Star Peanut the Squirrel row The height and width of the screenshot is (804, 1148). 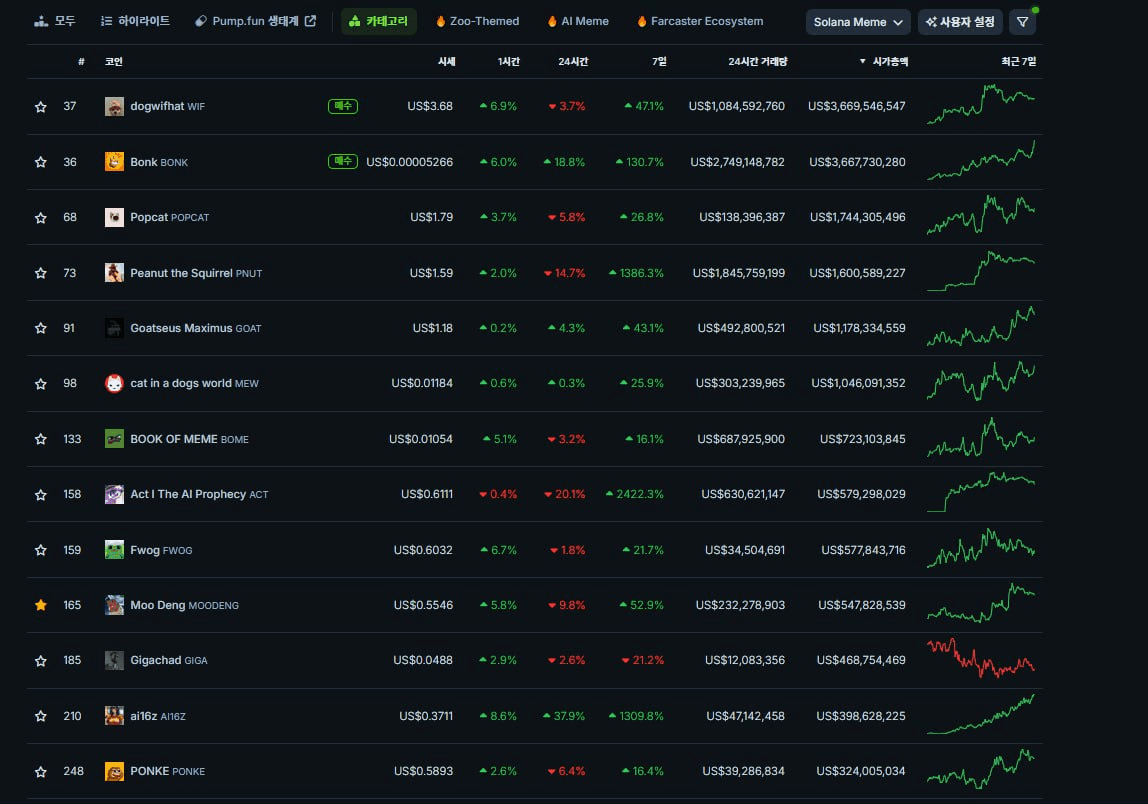(x=41, y=273)
